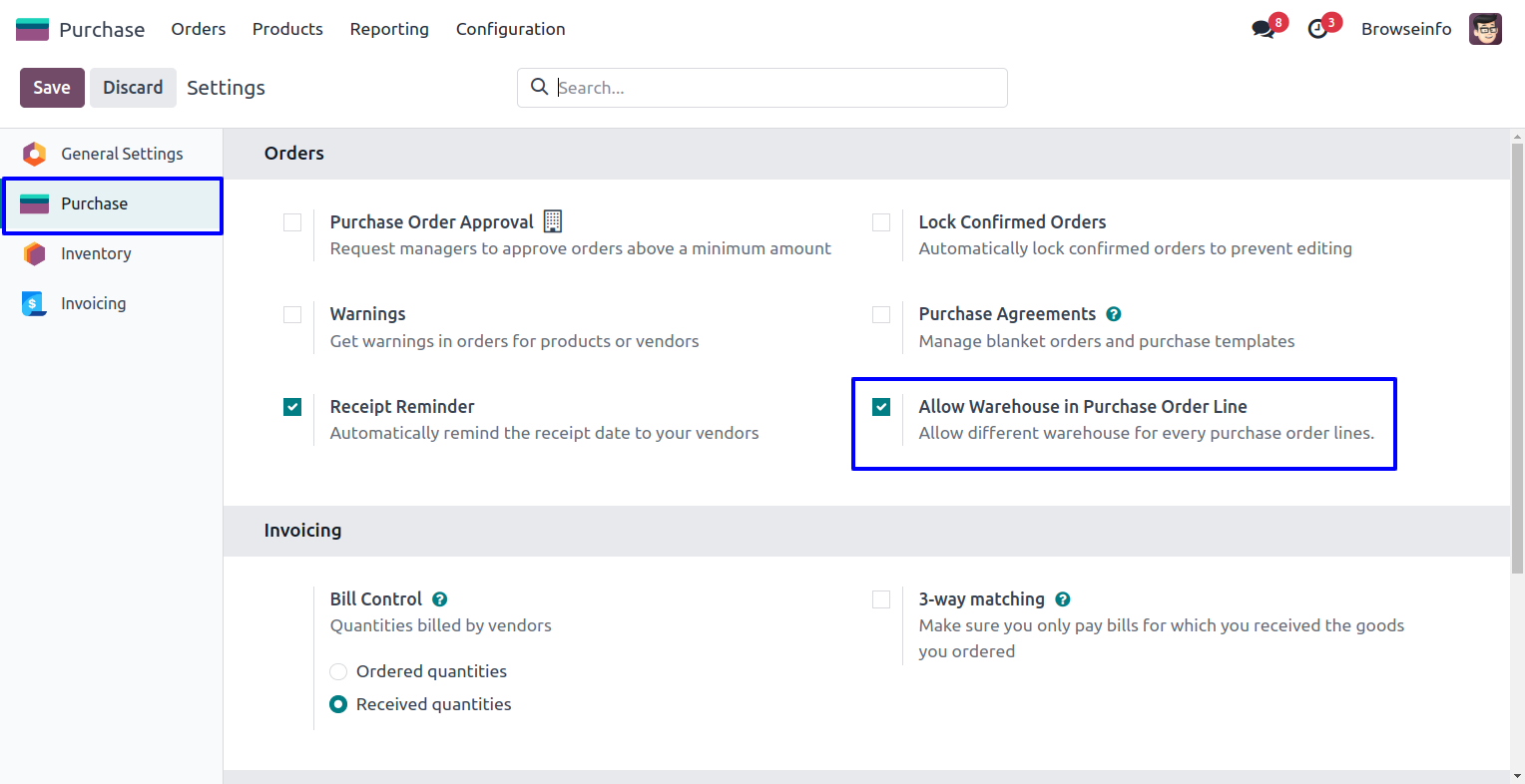This screenshot has width=1525, height=784.
Task: Open the messages chat bubble icon
Action: [1264, 29]
